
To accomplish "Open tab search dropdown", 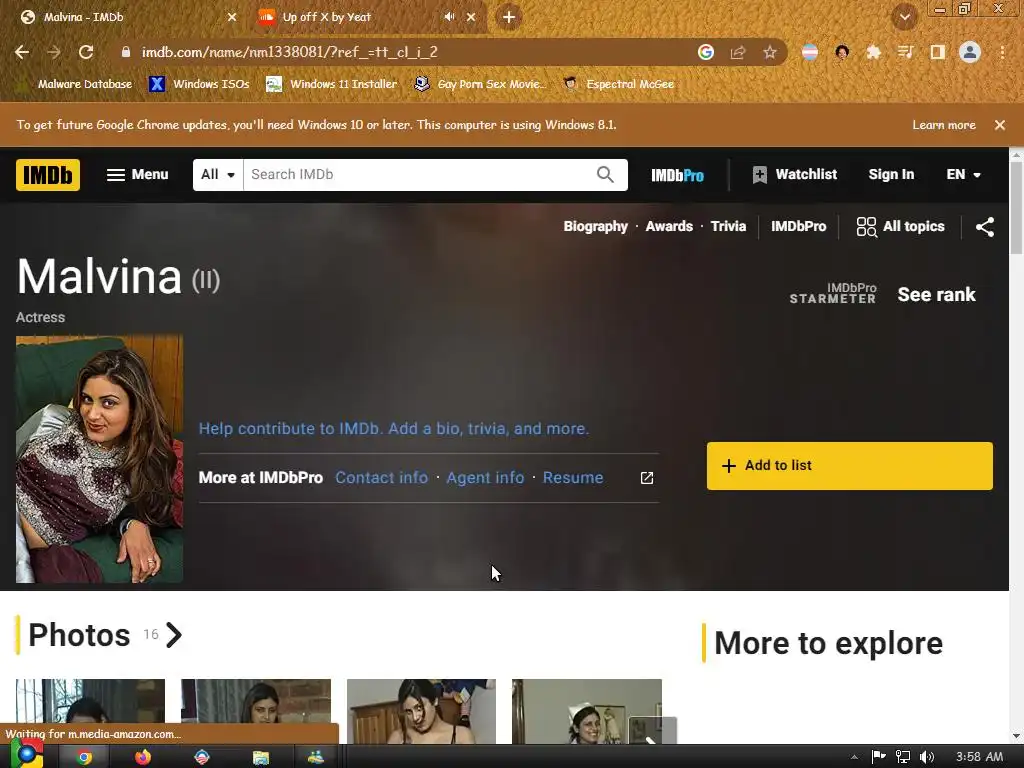I will (x=905, y=17).
